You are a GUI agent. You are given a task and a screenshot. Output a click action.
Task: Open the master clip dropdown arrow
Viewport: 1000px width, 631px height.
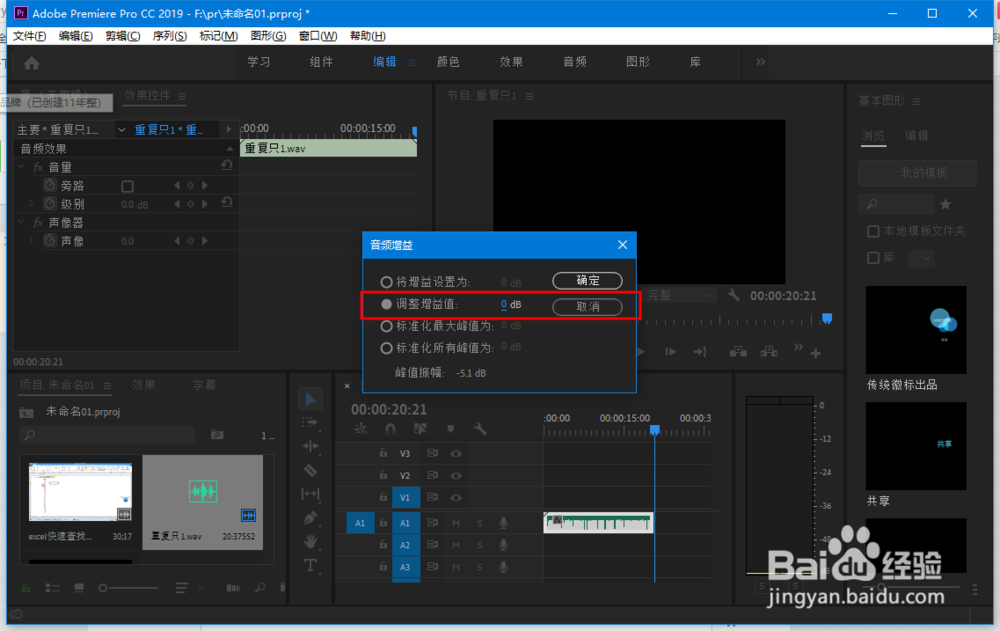click(x=122, y=130)
